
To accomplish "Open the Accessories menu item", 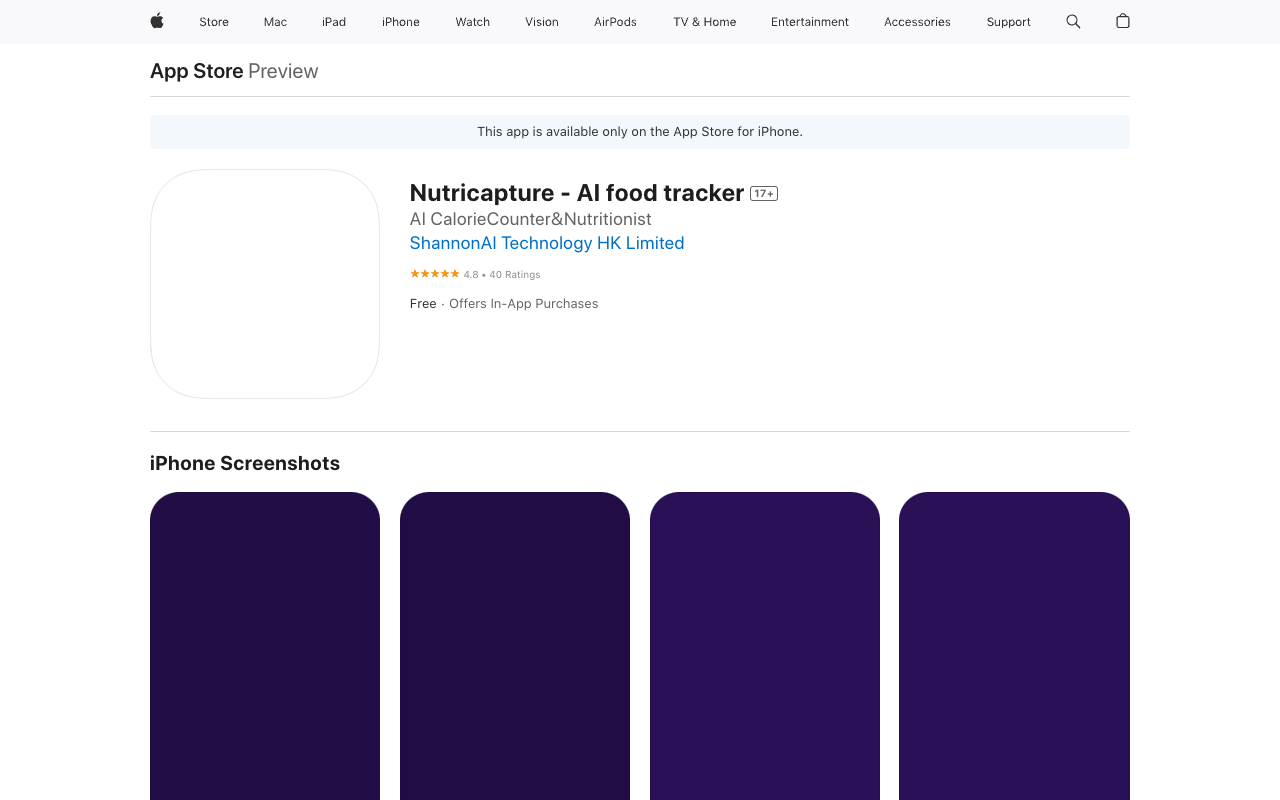I will point(917,22).
